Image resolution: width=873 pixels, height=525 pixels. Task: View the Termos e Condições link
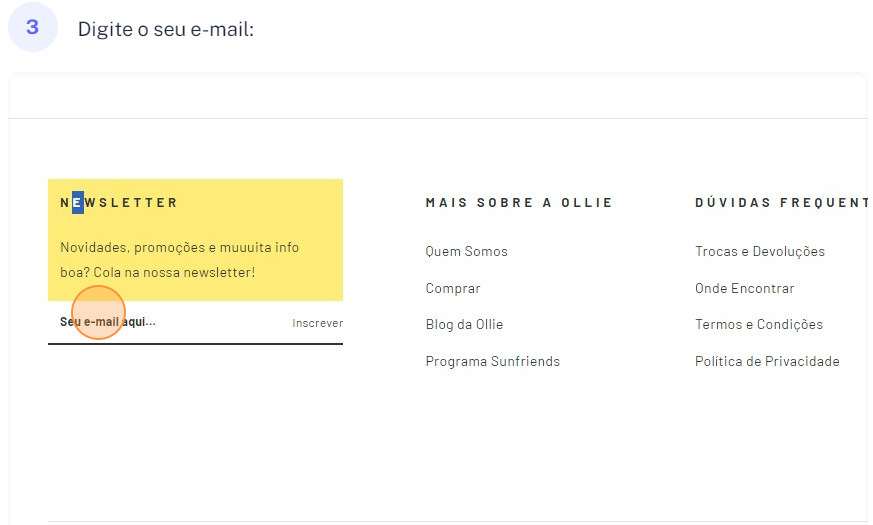(759, 324)
